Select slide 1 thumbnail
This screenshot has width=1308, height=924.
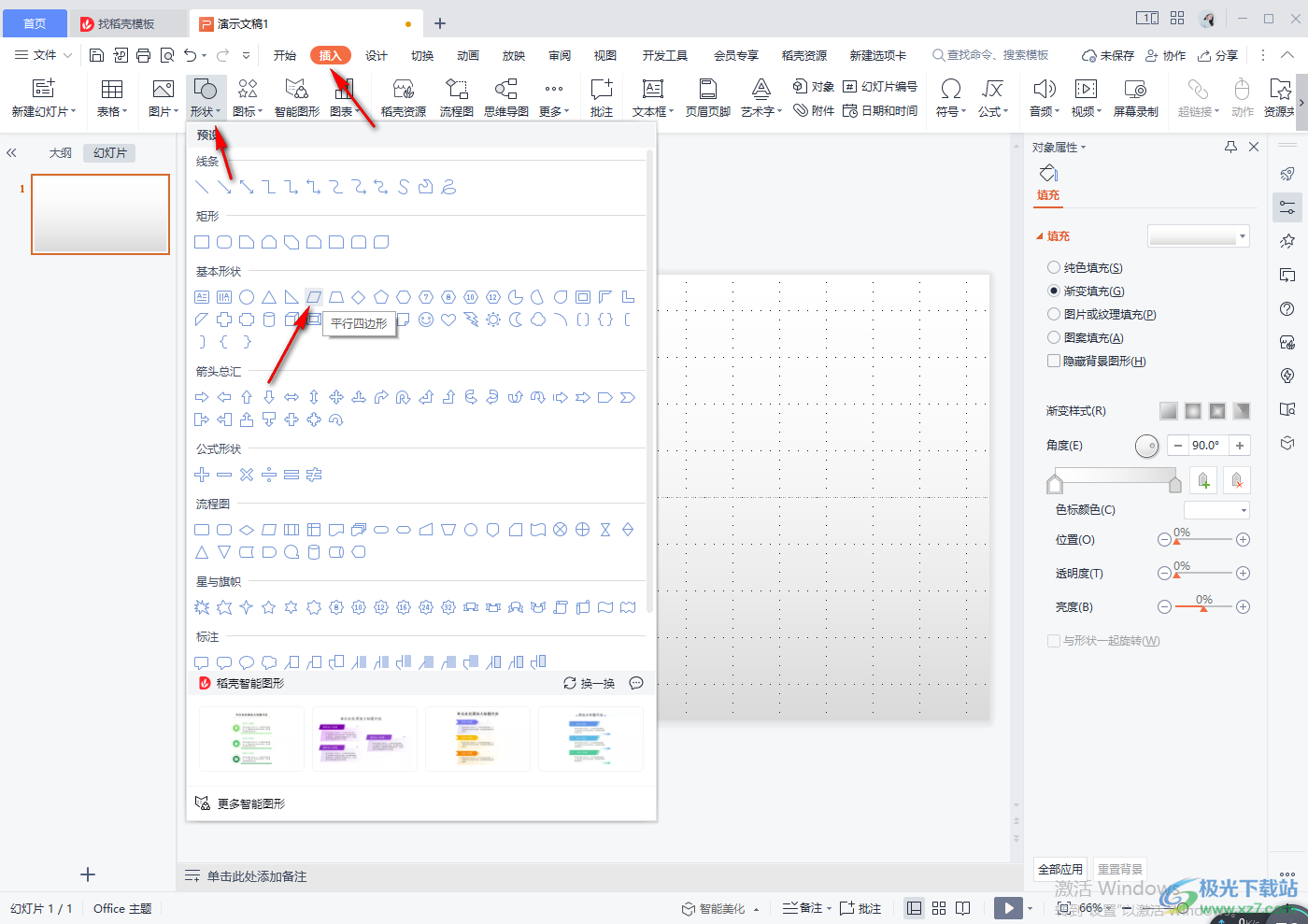coord(100,214)
